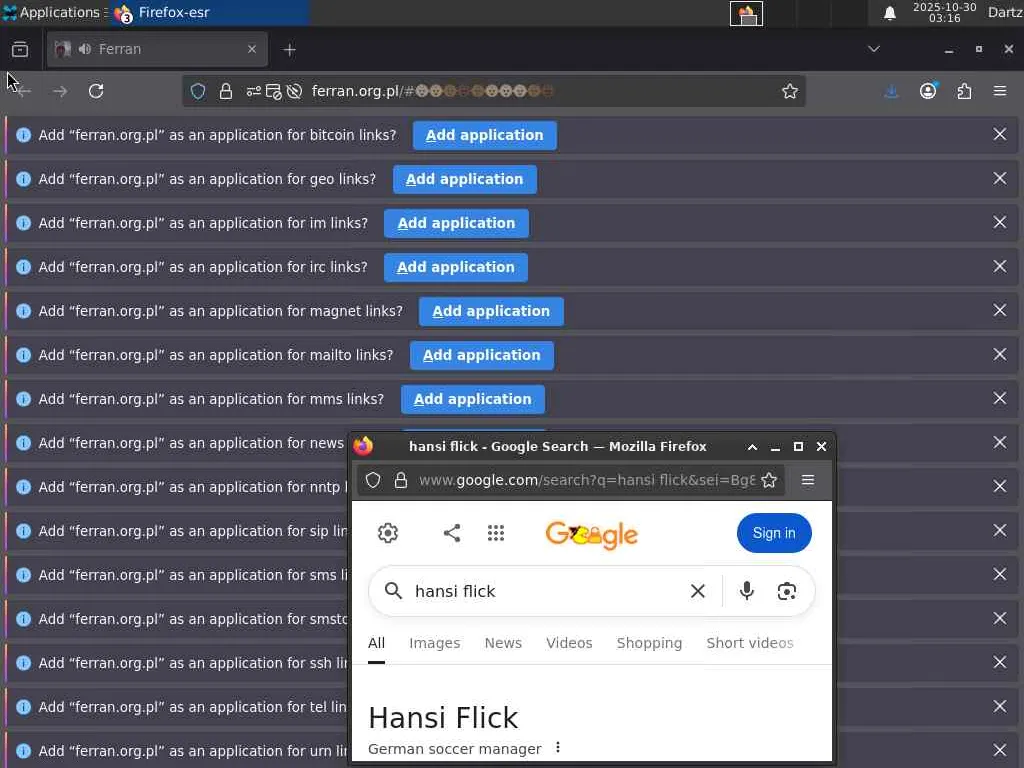
Task: Open tracking protection shield in main address bar
Action: [x=198, y=91]
